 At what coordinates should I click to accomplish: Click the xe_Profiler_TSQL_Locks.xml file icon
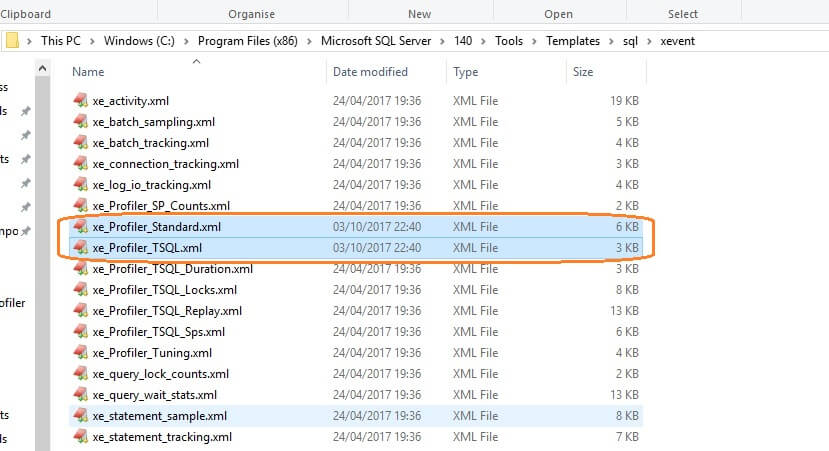[81, 290]
